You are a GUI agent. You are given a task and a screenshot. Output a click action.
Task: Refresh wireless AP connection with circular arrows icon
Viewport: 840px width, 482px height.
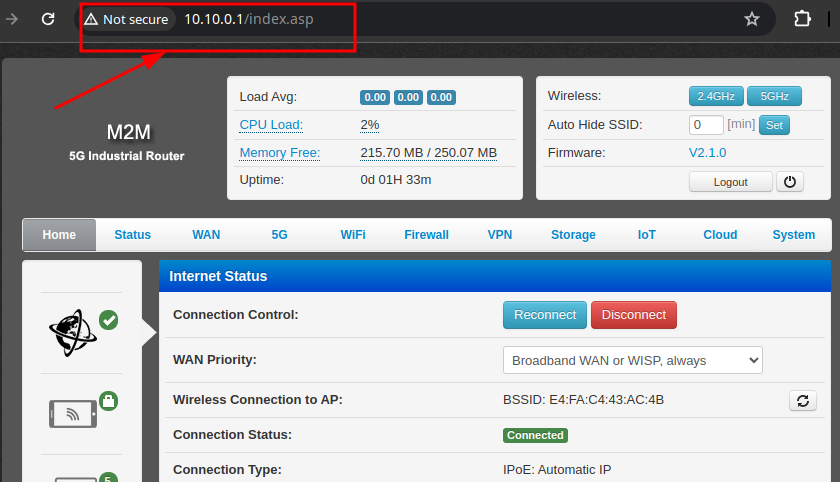802,401
